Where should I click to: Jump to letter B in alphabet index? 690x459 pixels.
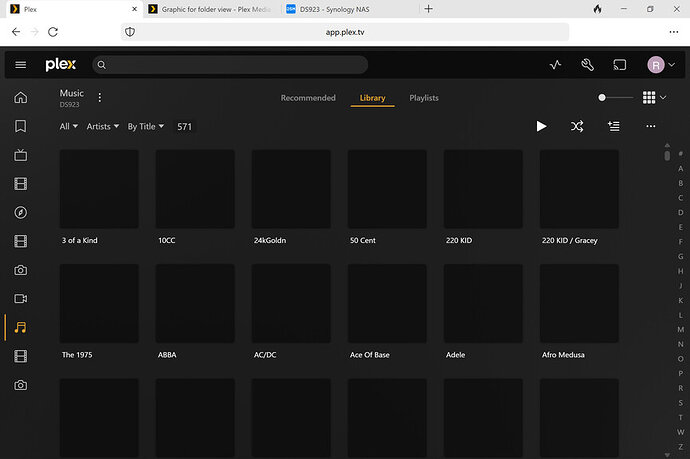680,183
